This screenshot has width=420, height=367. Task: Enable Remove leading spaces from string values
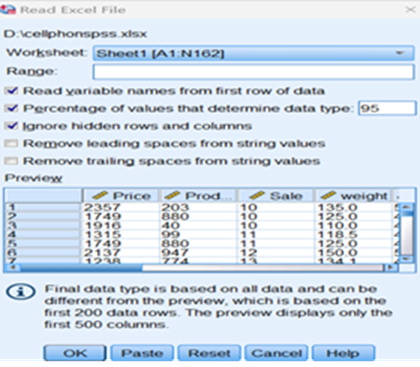pyautogui.click(x=11, y=143)
